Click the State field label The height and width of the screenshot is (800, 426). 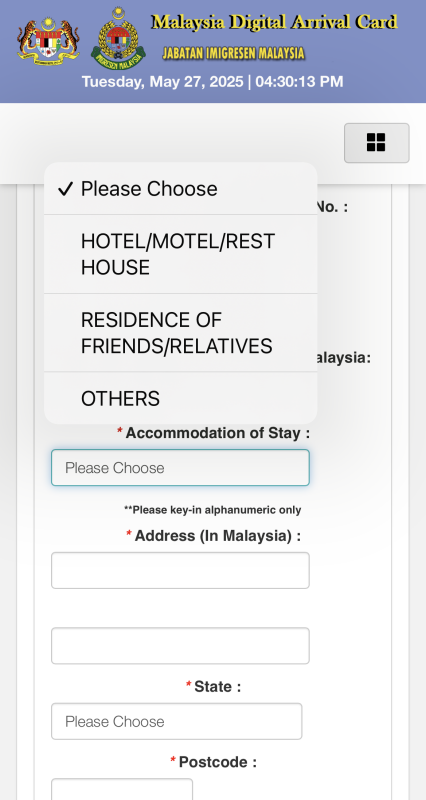click(217, 687)
